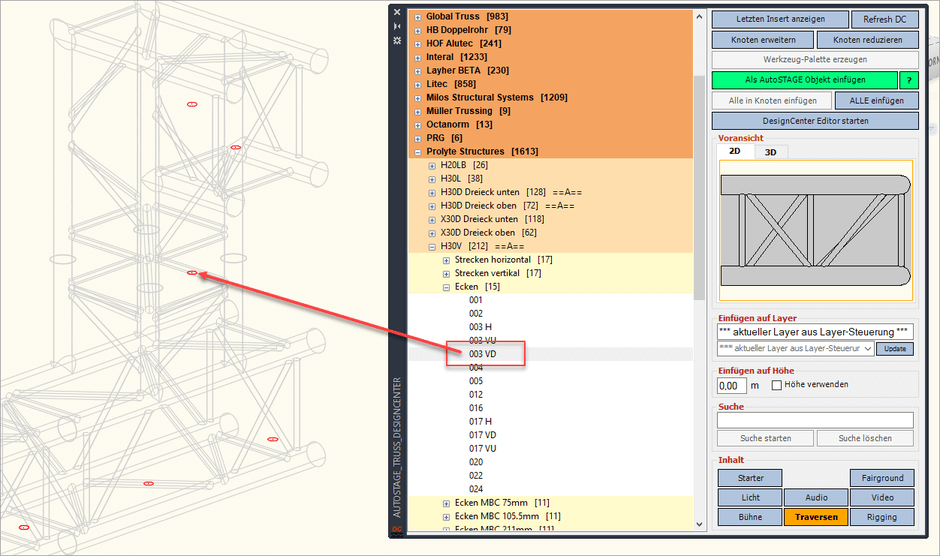Select Layher BETA [230] entry

pyautogui.click(x=468, y=70)
